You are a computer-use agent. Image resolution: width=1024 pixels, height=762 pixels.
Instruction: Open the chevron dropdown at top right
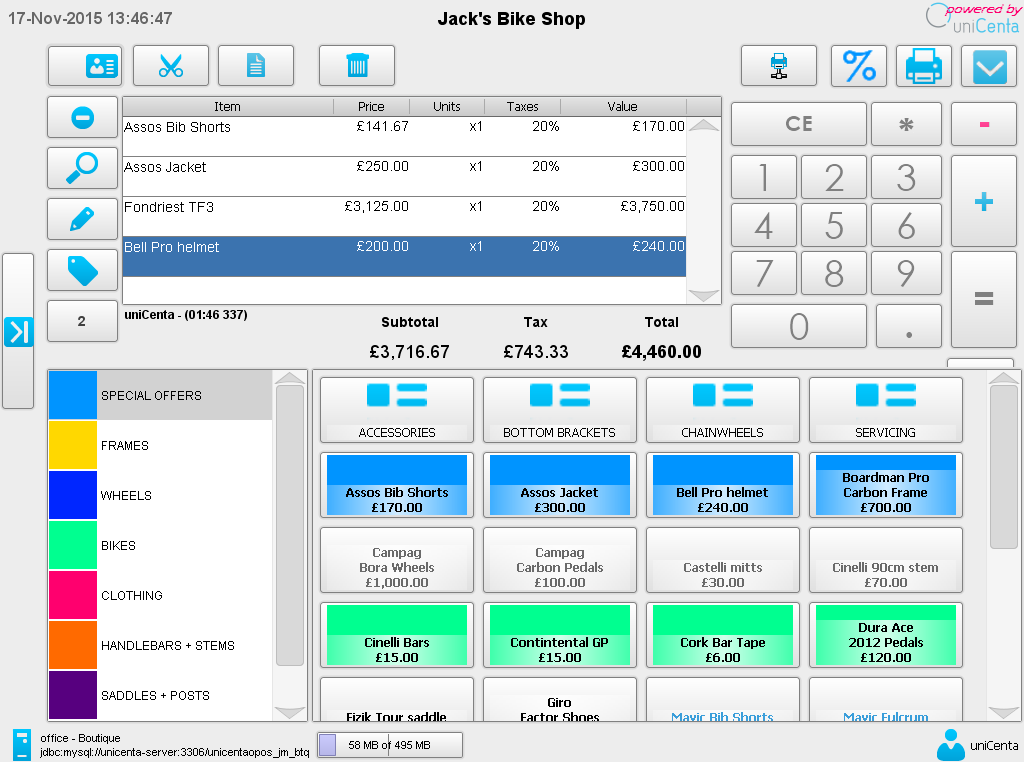(989, 65)
